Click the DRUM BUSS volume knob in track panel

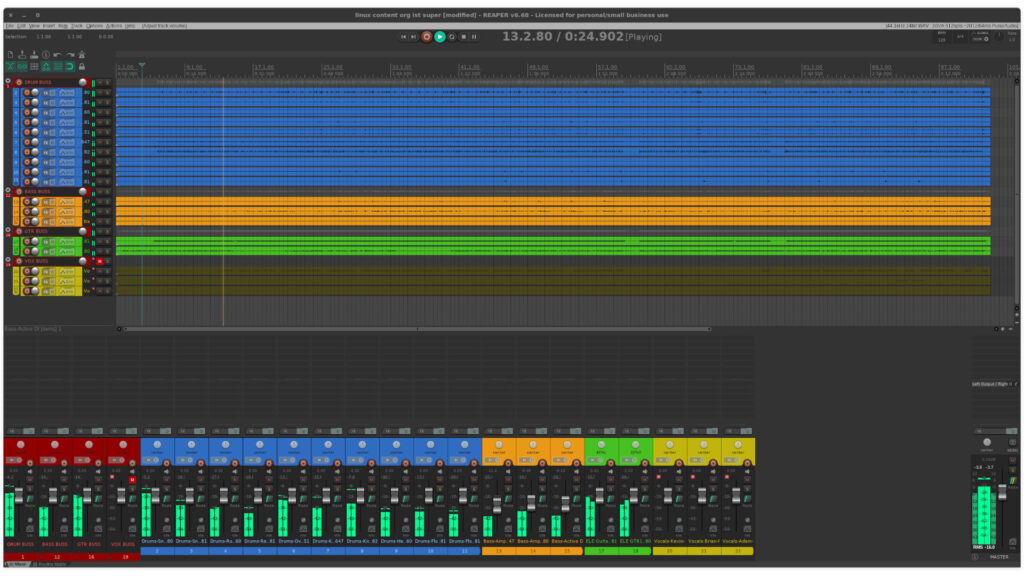pyautogui.click(x=82, y=82)
